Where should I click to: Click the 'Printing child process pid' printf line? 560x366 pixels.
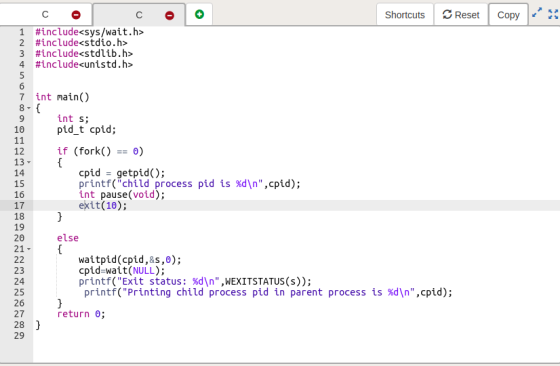coord(268,292)
